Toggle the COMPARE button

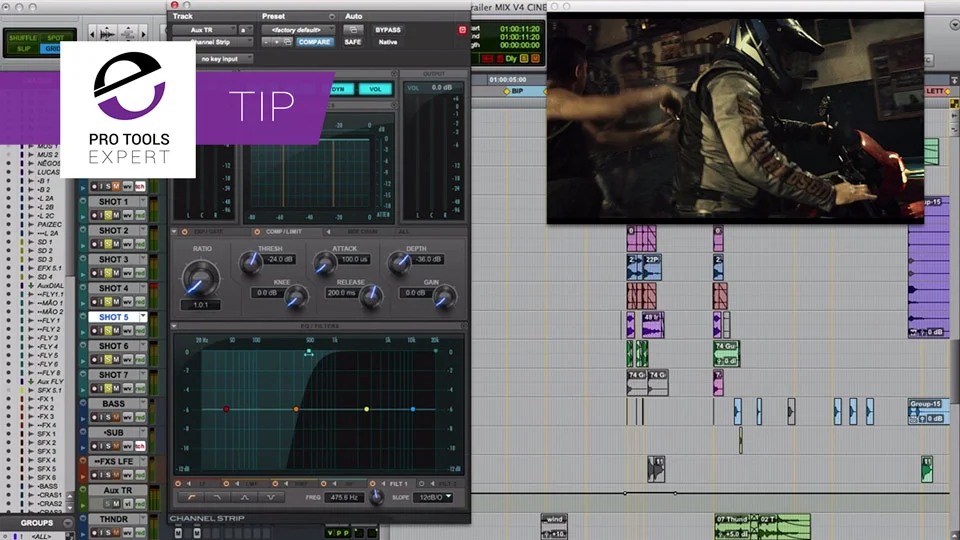pyautogui.click(x=314, y=42)
